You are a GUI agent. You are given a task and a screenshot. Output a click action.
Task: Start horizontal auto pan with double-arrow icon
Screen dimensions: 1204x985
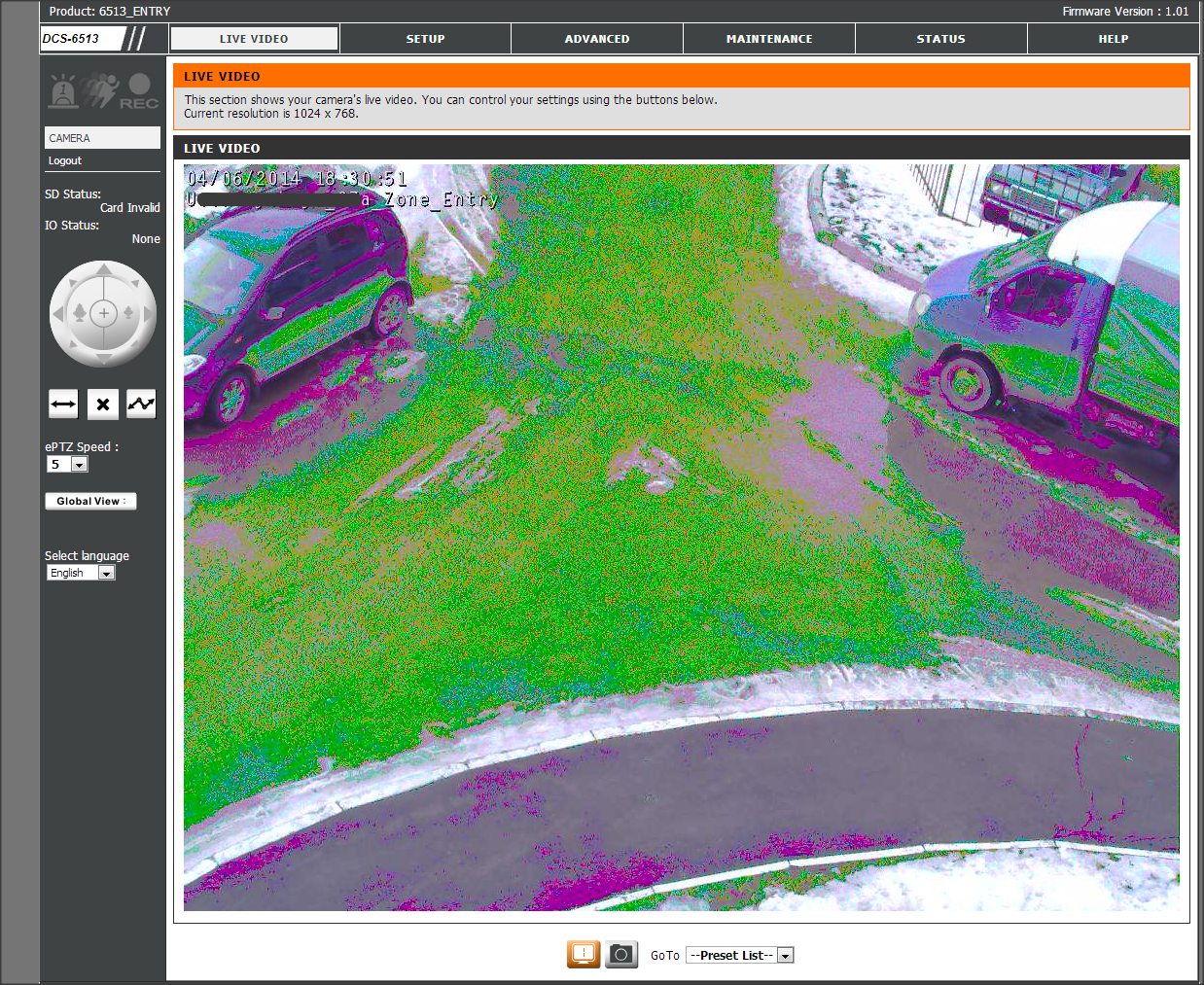coord(63,404)
